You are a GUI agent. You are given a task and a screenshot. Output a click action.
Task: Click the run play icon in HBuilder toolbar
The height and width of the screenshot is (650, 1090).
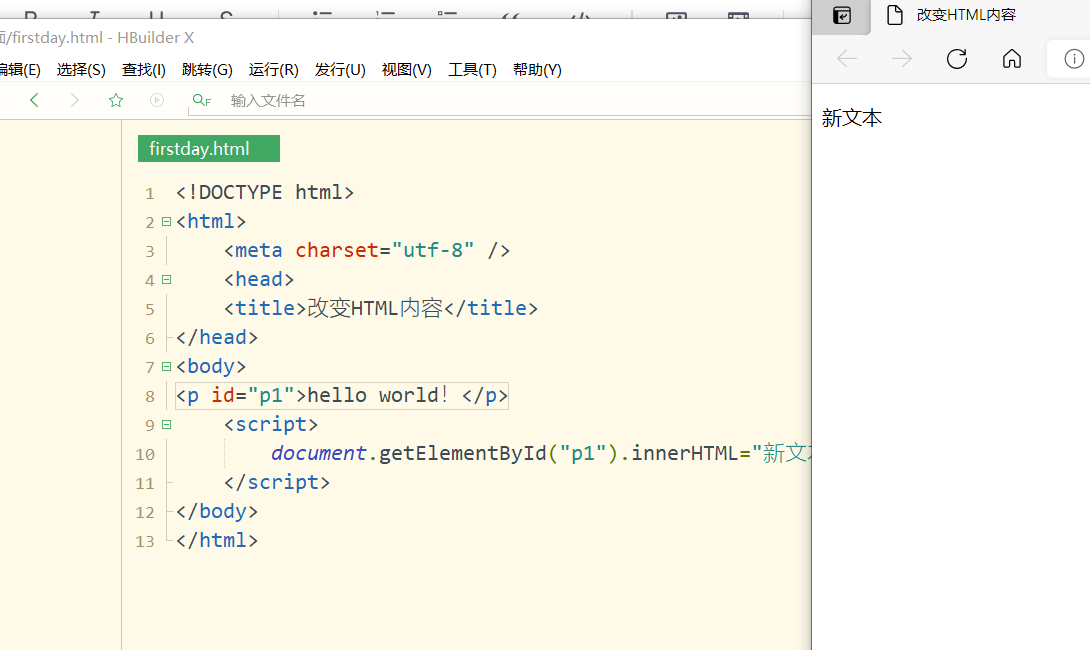157,100
